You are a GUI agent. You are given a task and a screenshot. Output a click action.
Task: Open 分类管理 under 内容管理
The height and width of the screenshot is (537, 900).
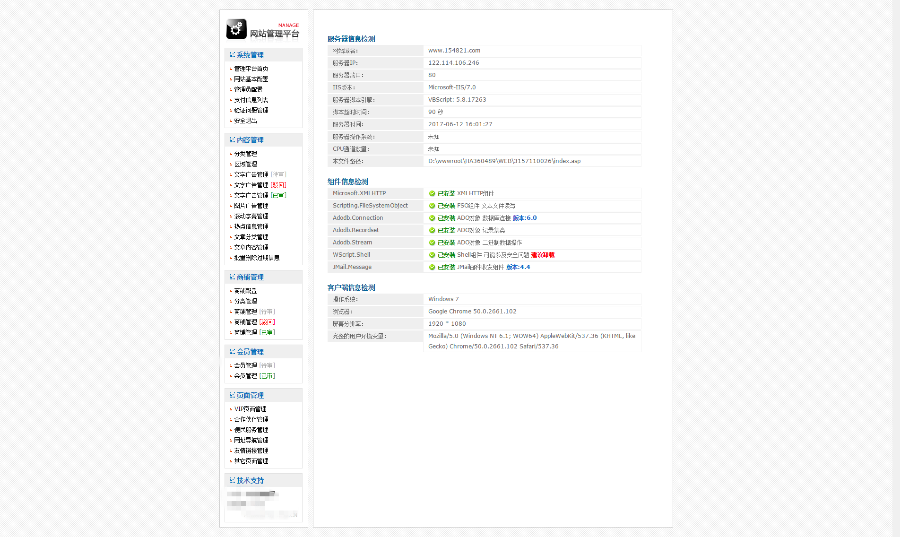coord(245,154)
